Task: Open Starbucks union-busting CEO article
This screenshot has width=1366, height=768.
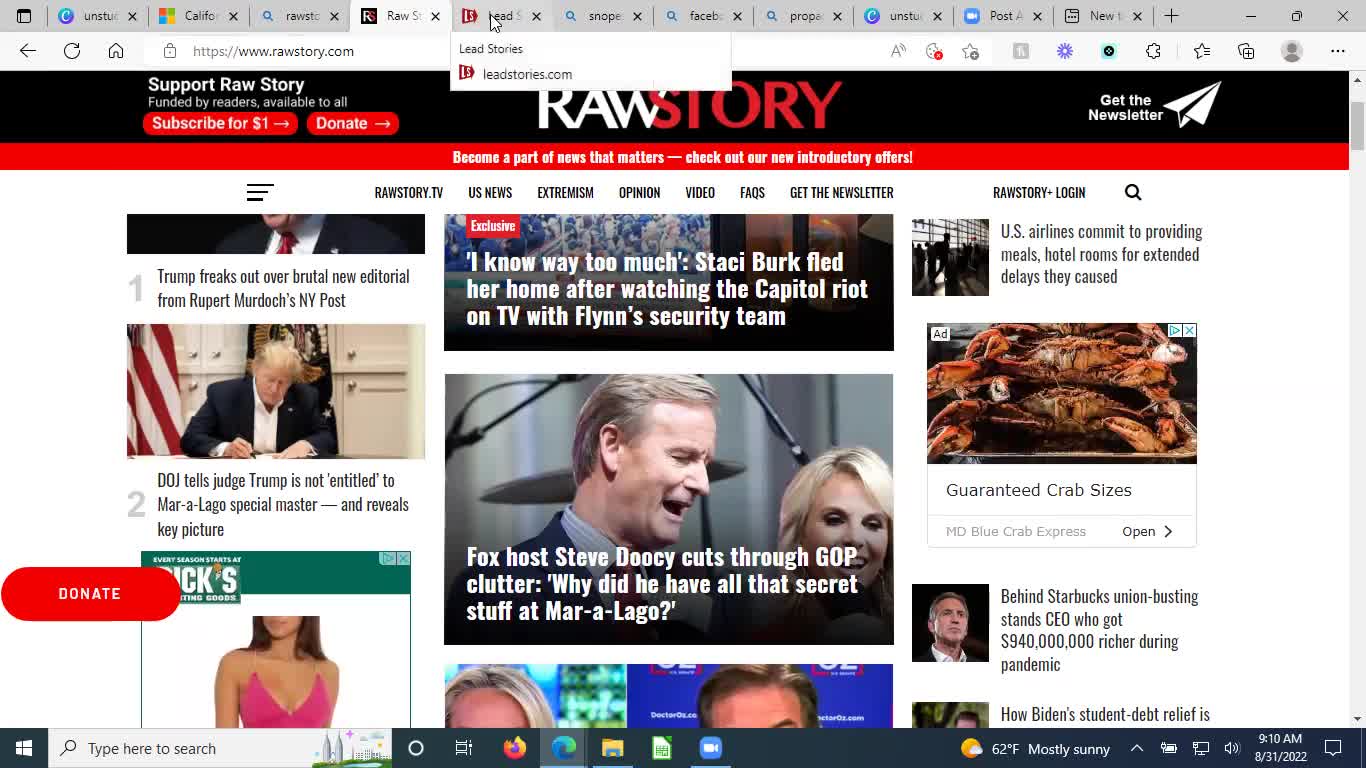Action: click(x=1100, y=630)
